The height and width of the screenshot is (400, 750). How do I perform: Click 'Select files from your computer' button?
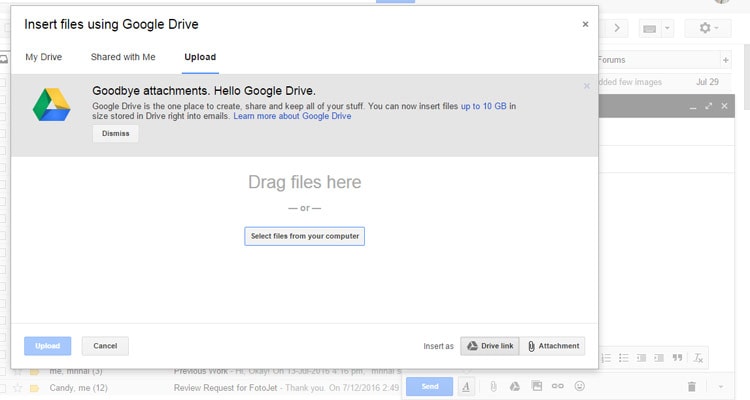(305, 236)
